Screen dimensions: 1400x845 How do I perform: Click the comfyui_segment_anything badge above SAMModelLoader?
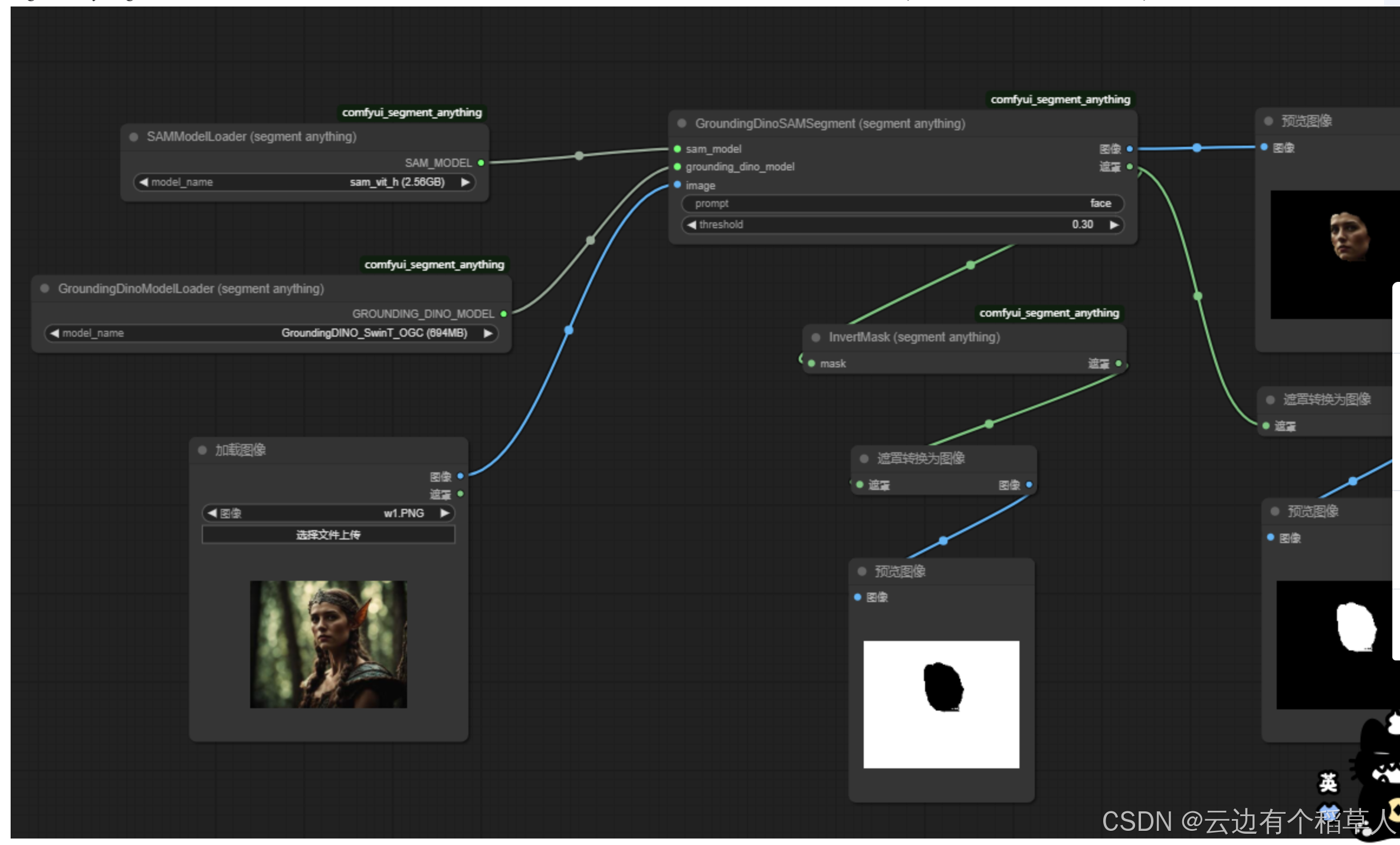(x=411, y=113)
